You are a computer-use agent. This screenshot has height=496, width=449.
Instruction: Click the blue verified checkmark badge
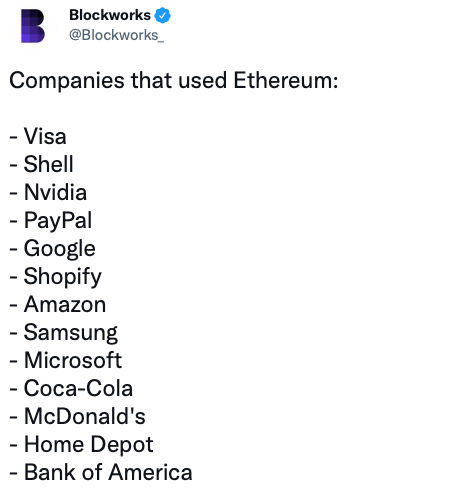163,15
